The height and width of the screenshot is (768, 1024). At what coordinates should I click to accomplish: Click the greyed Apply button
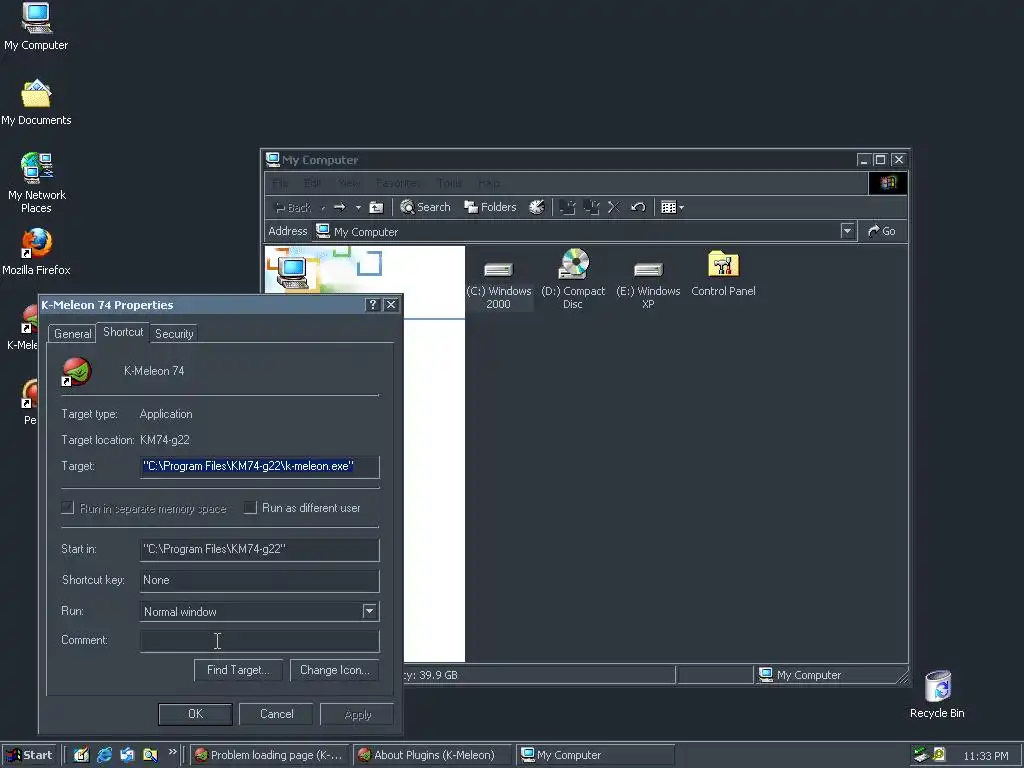coord(357,714)
